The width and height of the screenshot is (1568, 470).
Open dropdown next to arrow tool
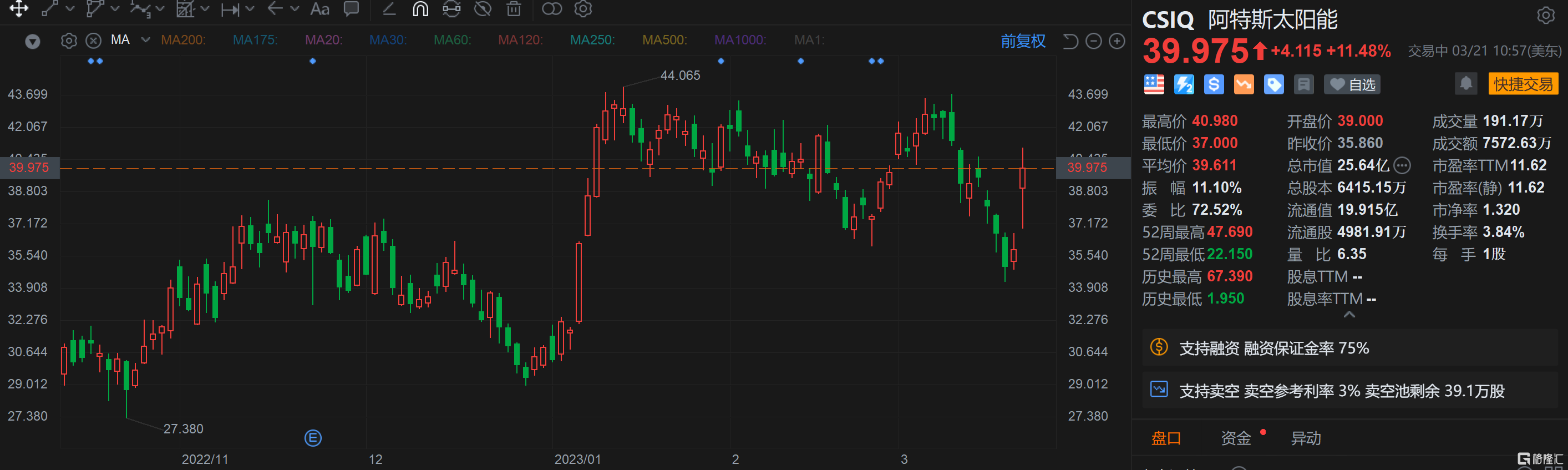(x=295, y=8)
